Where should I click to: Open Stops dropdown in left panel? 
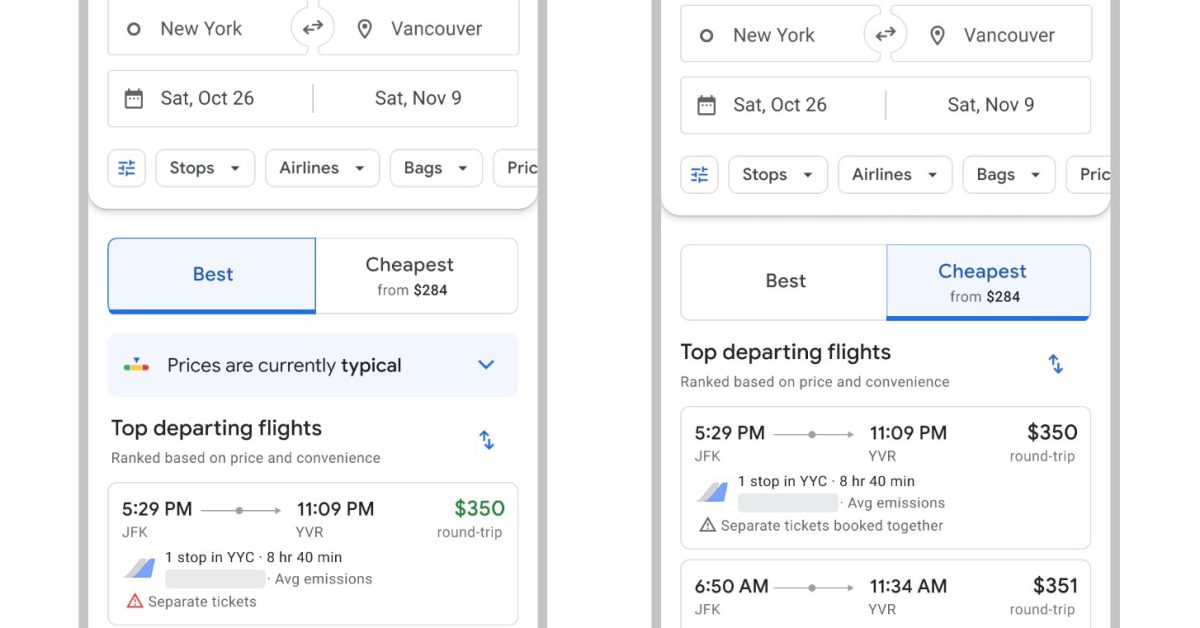205,168
